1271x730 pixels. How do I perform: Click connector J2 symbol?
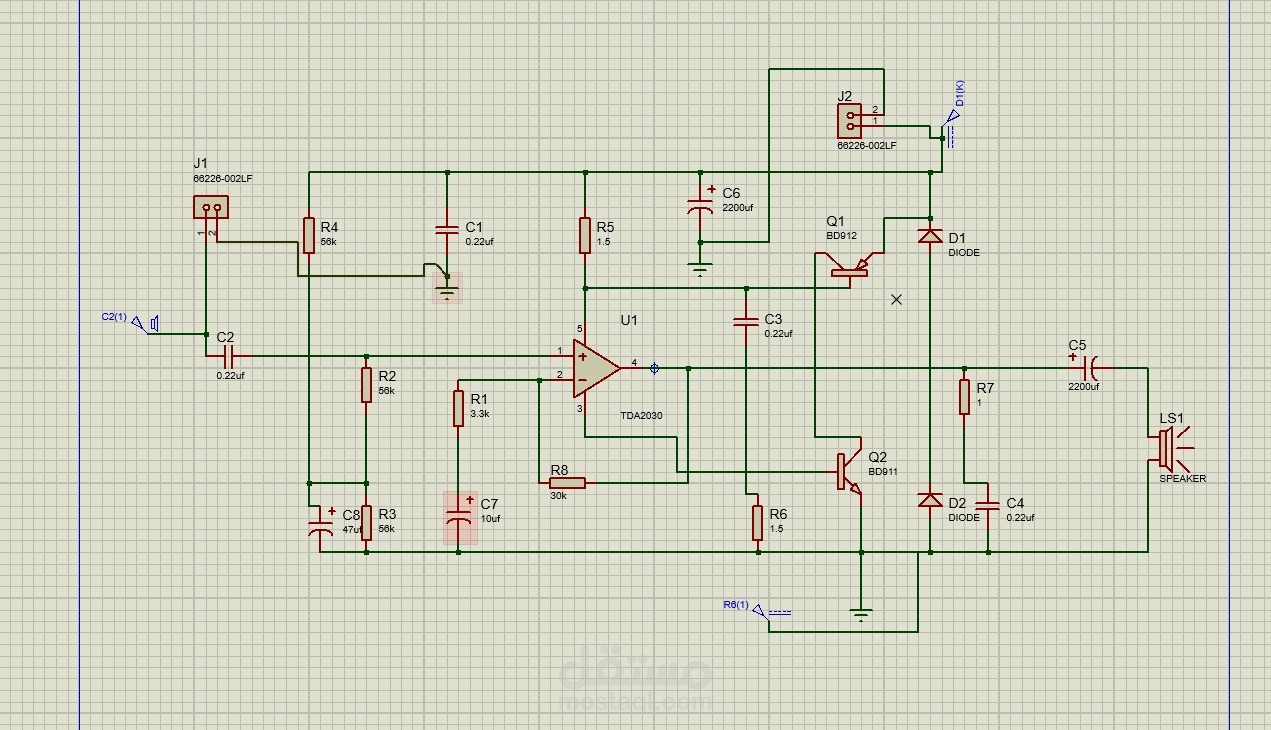coord(852,121)
